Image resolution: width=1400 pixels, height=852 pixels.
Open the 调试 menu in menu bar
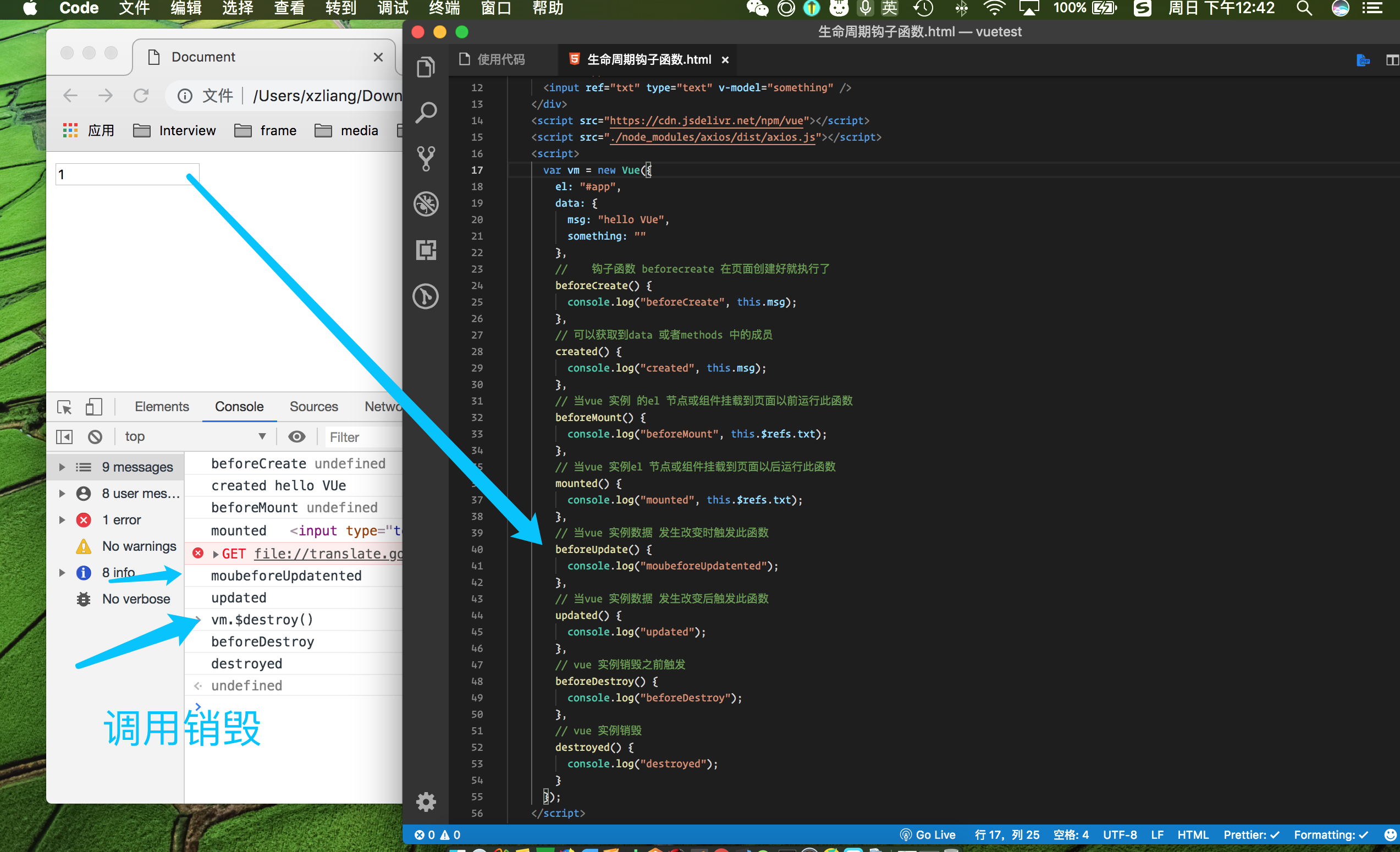click(393, 9)
